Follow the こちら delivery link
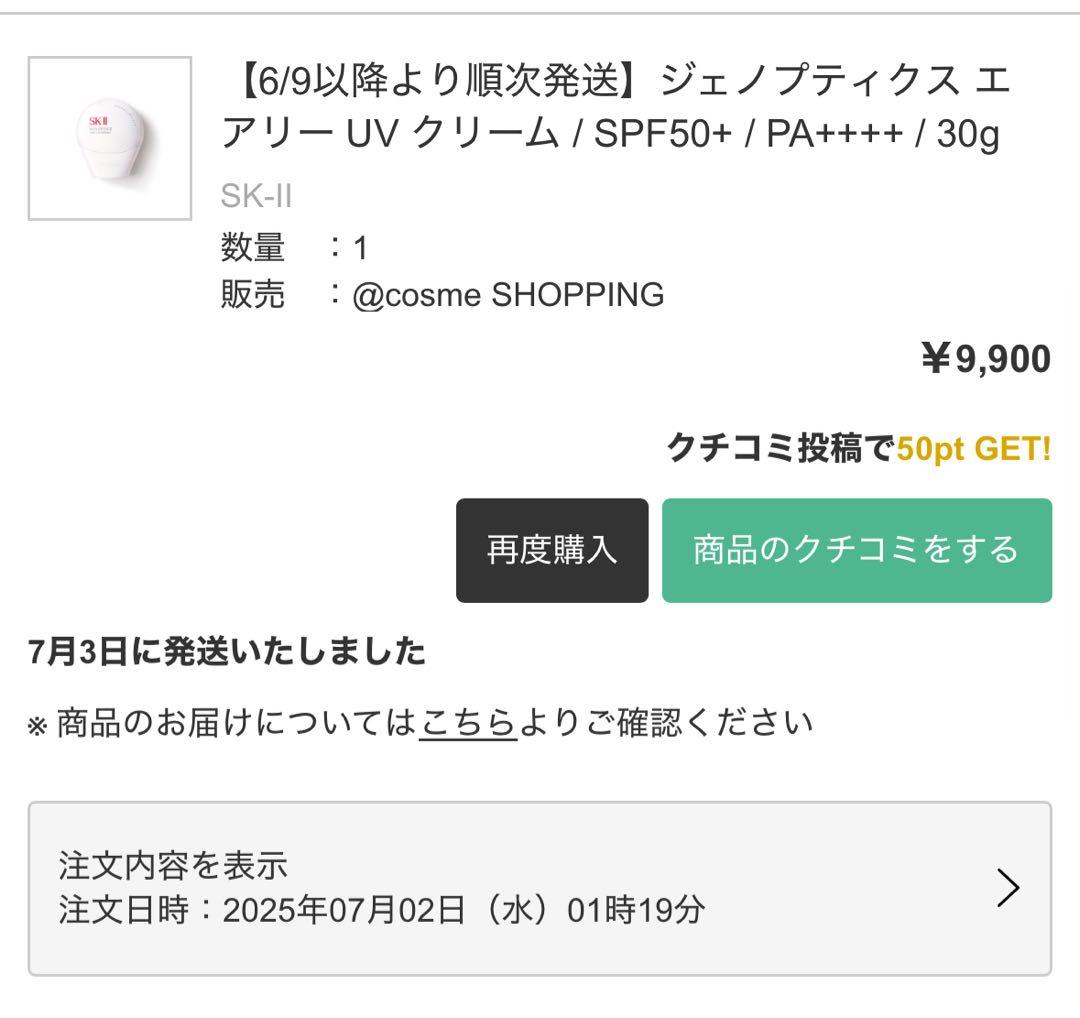 [x=468, y=722]
